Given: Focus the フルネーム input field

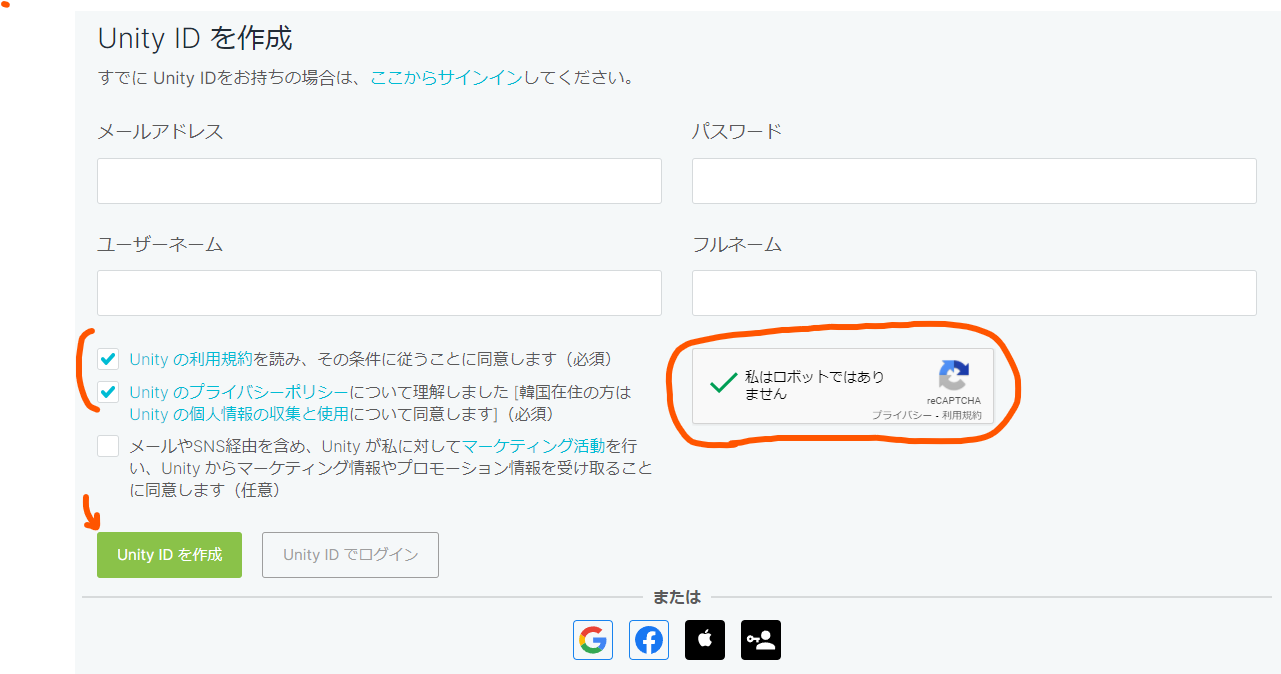Looking at the screenshot, I should pyautogui.click(x=974, y=293).
